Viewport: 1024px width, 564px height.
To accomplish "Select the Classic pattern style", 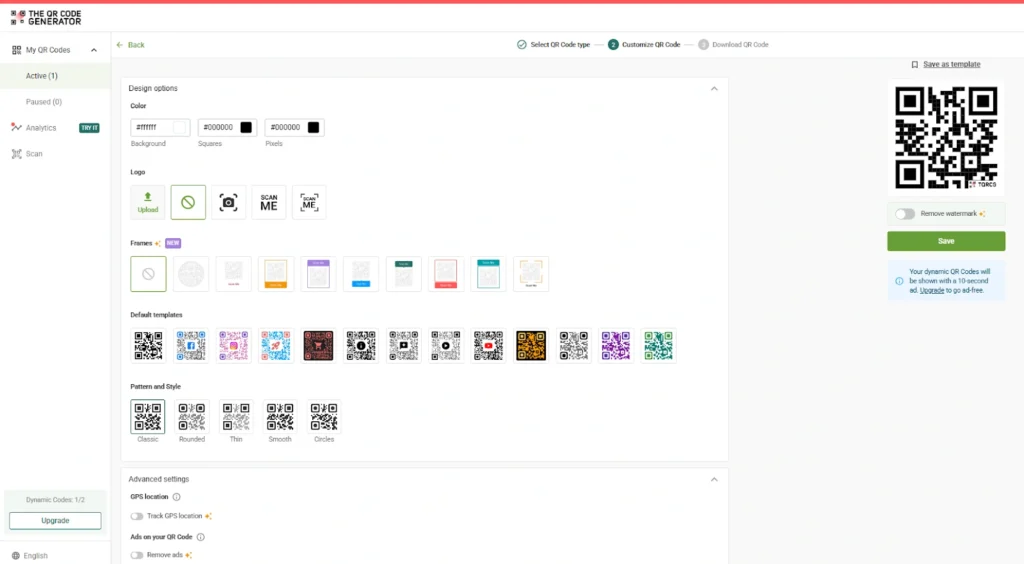I will click(148, 416).
